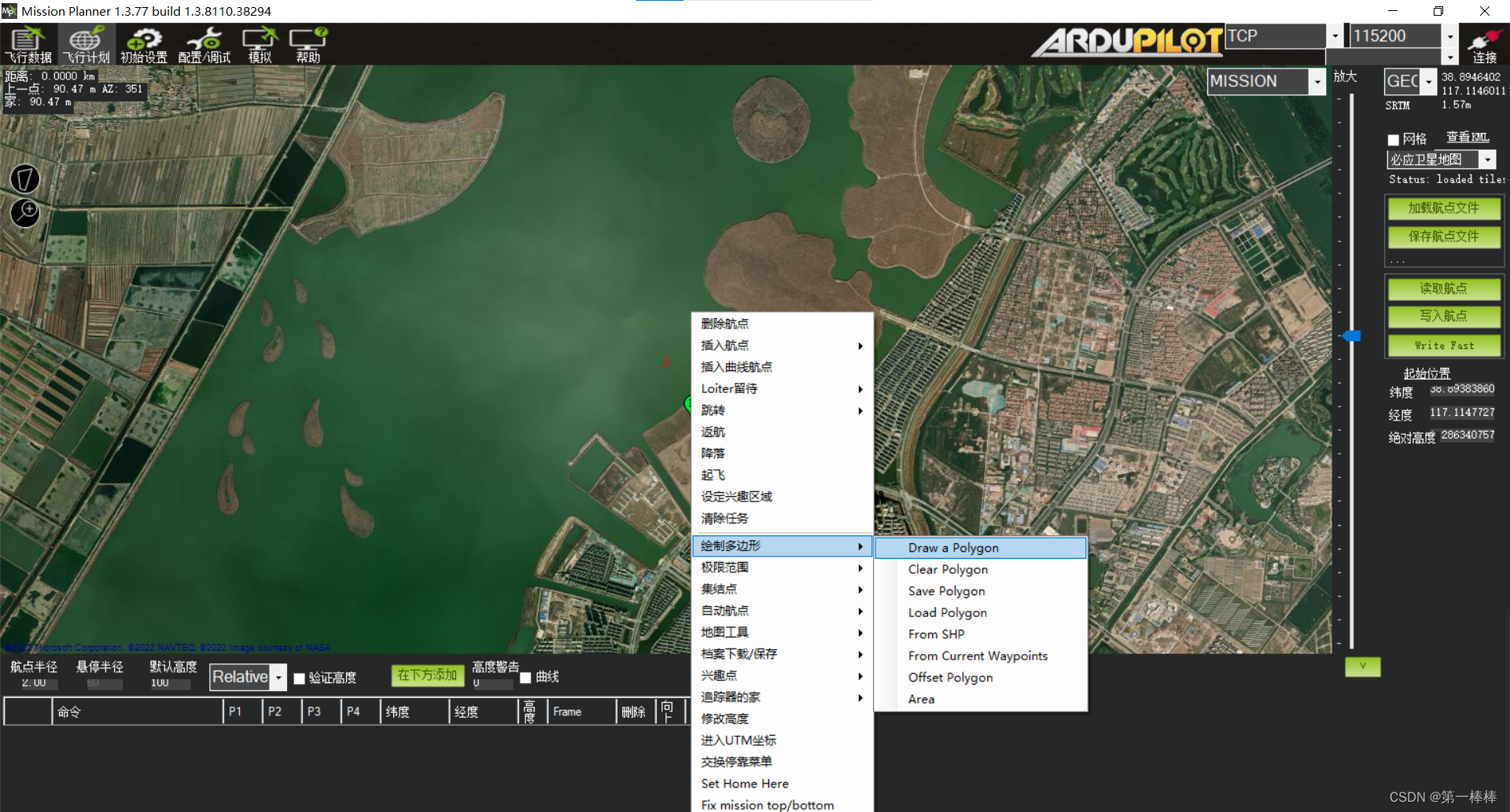
Task: Open the 初始设置 initial setup screen
Action: [144, 45]
